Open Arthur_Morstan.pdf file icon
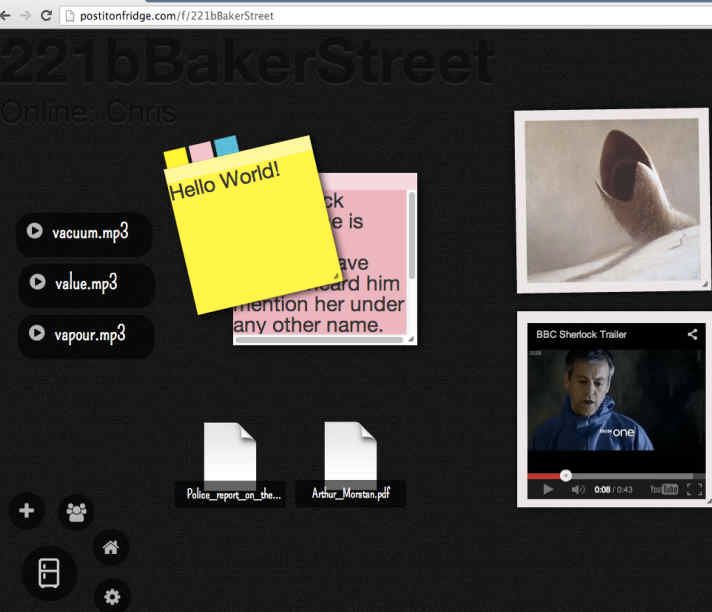 coord(350,455)
